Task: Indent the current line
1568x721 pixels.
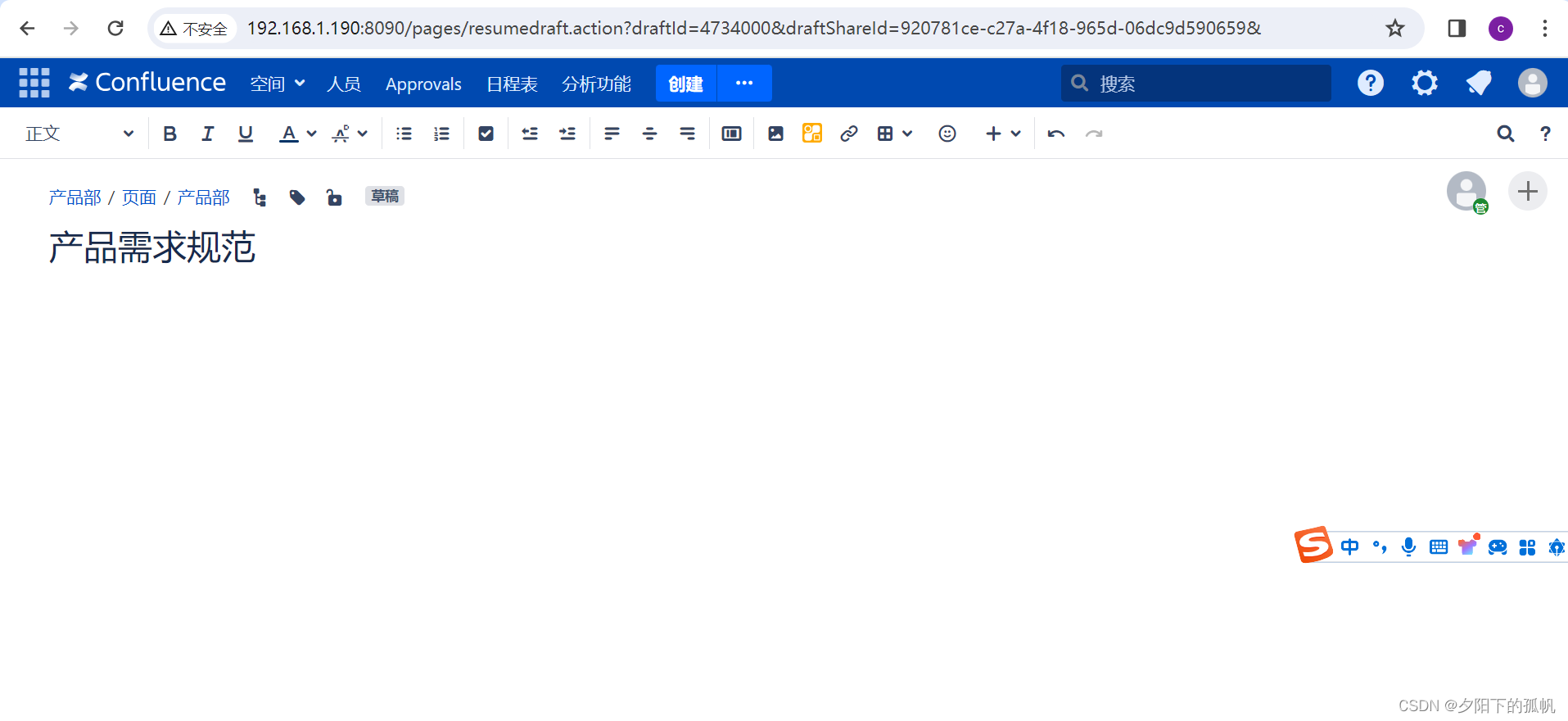Action: [x=567, y=134]
